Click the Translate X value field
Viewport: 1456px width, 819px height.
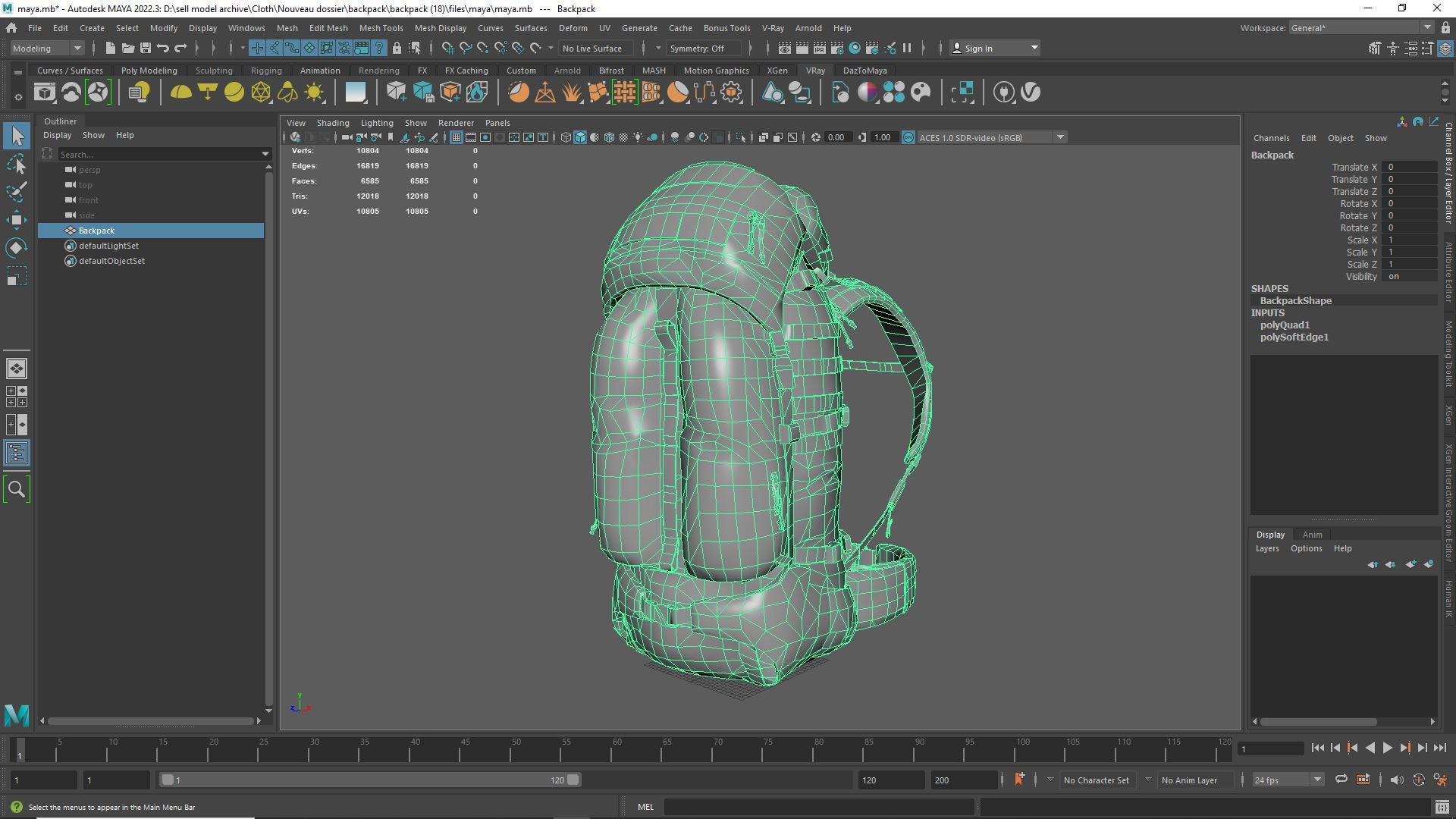coord(1409,167)
